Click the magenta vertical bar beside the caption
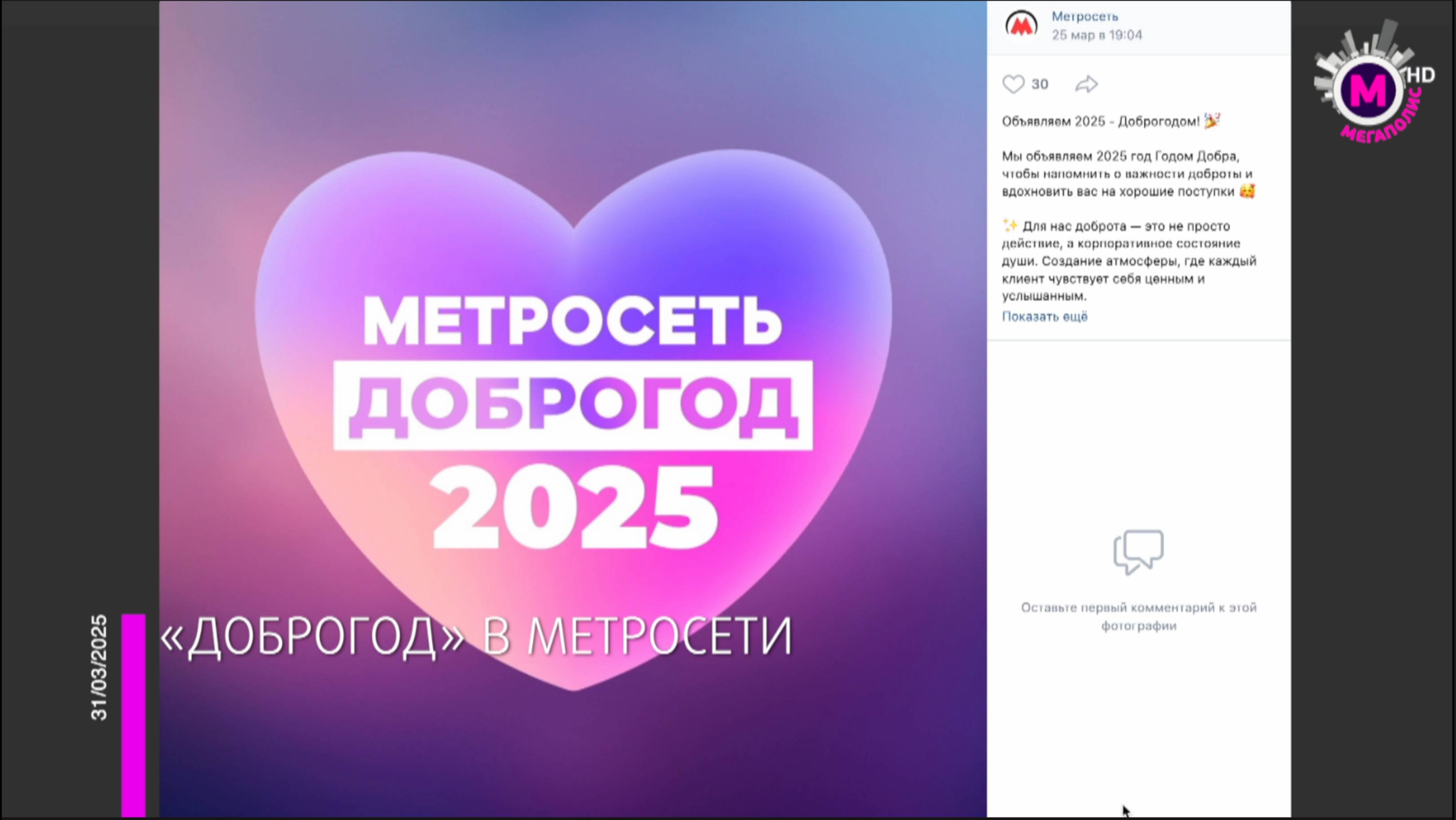Viewport: 1456px width, 820px height. (133, 715)
